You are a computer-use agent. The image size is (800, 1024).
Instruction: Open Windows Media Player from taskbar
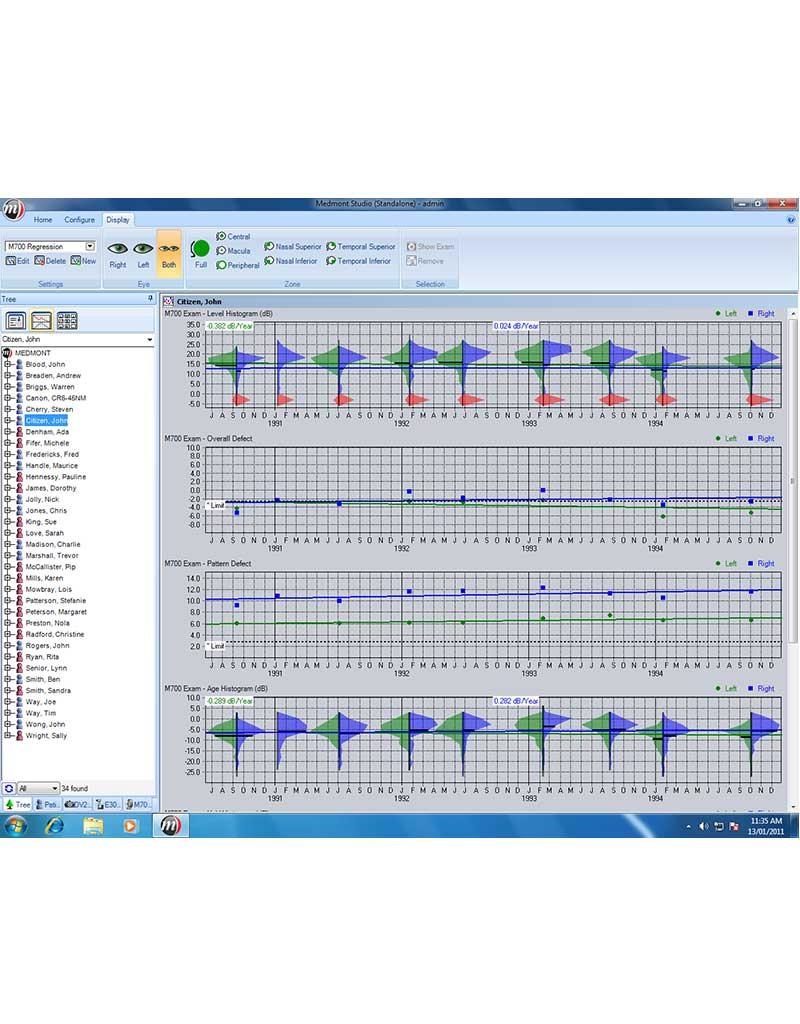(130, 826)
